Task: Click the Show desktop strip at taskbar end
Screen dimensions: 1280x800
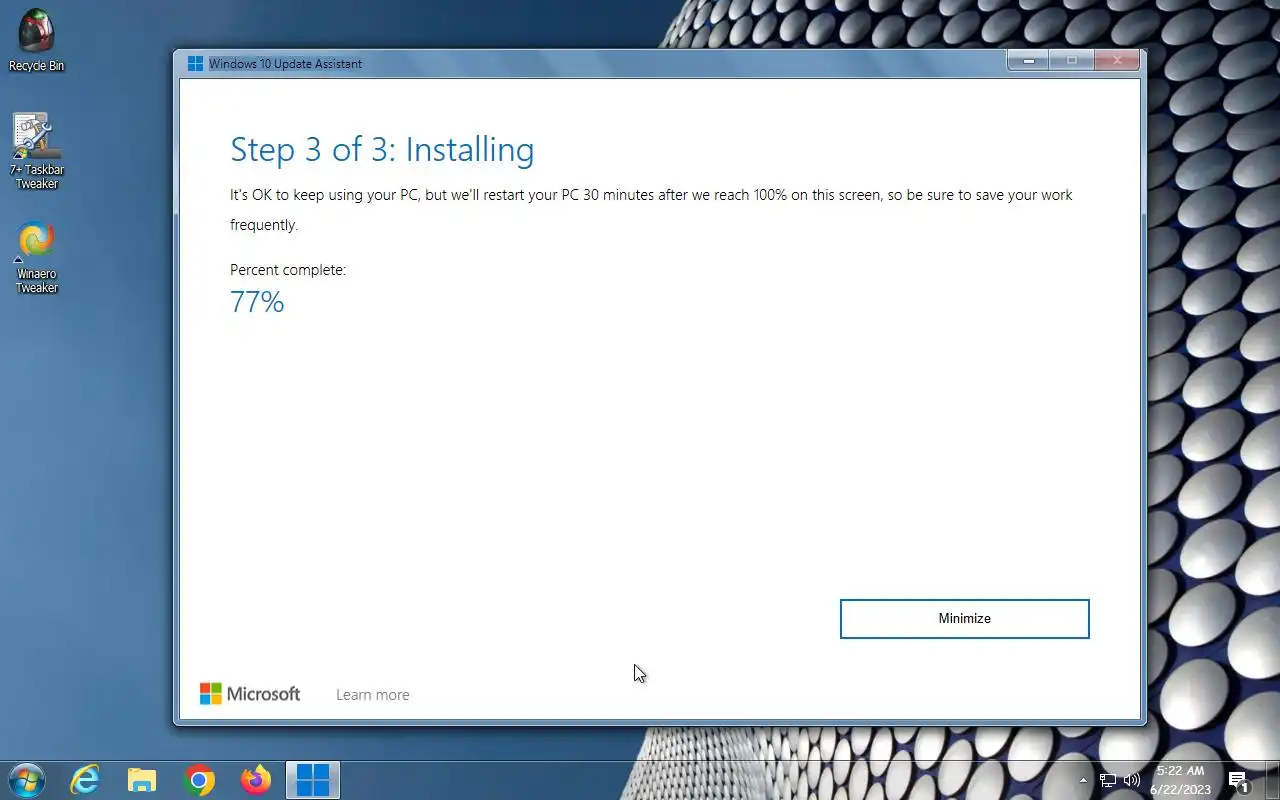Action: [x=1273, y=780]
